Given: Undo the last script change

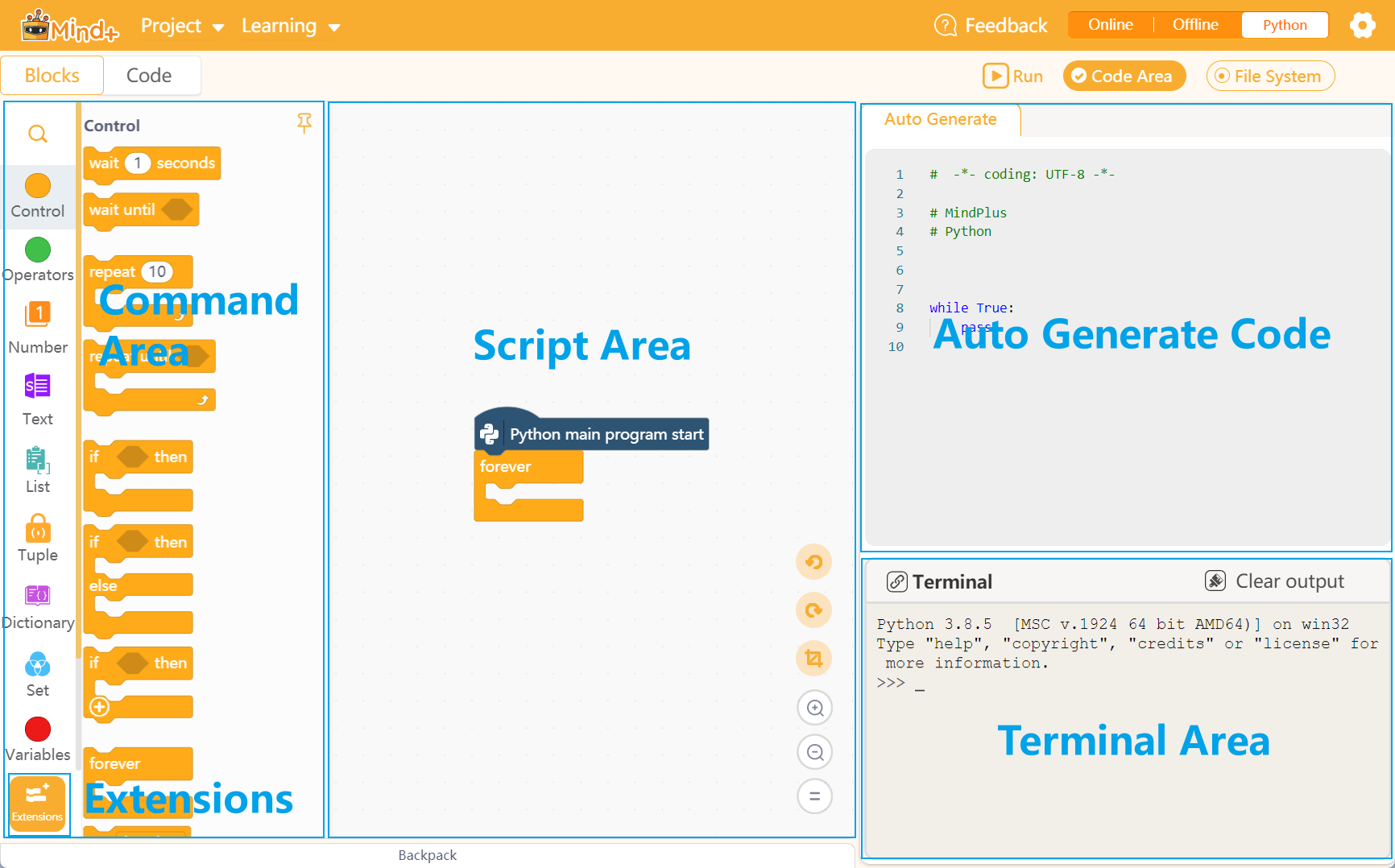Looking at the screenshot, I should point(813,561).
